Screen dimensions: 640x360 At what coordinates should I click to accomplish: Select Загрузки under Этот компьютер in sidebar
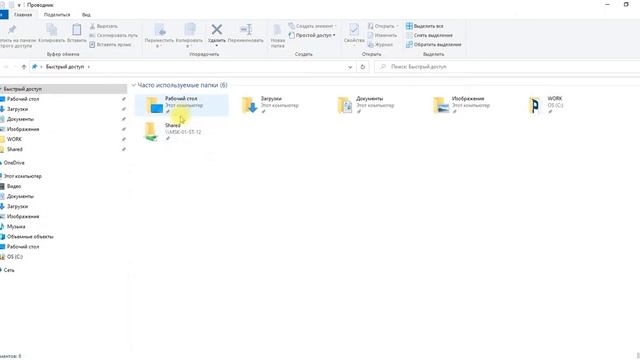[17, 207]
